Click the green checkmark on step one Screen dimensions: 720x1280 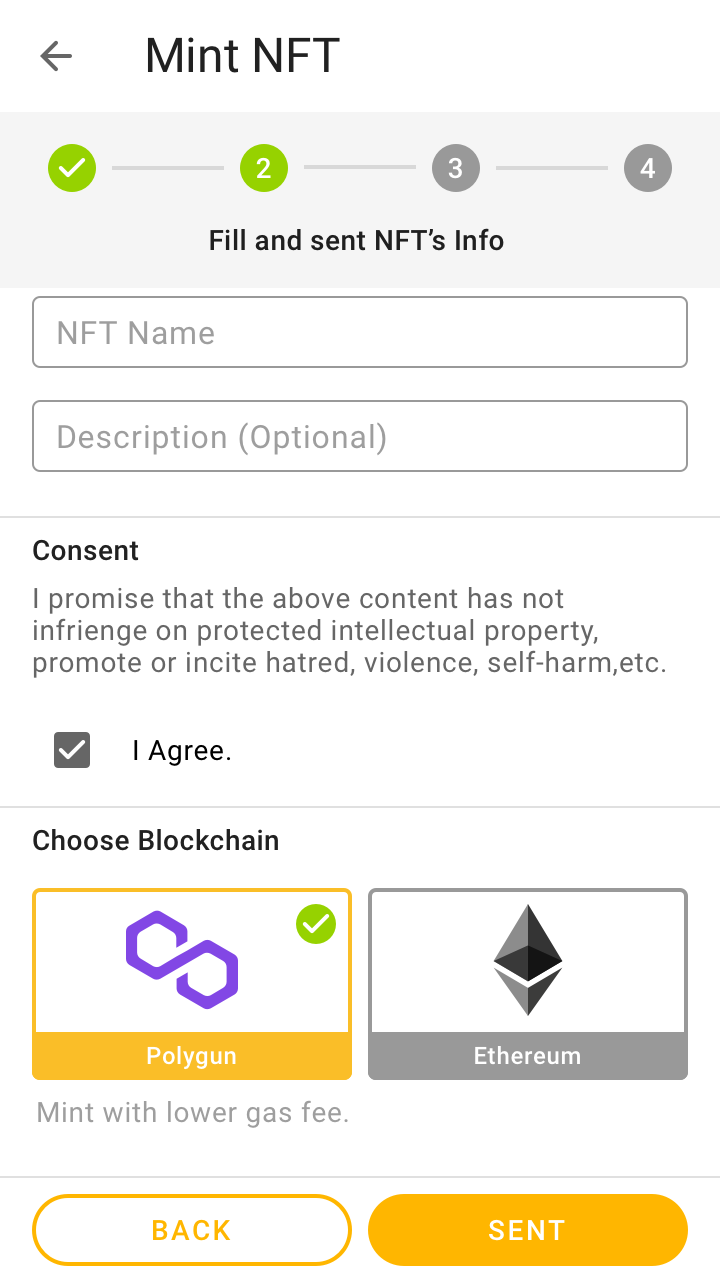tap(71, 168)
